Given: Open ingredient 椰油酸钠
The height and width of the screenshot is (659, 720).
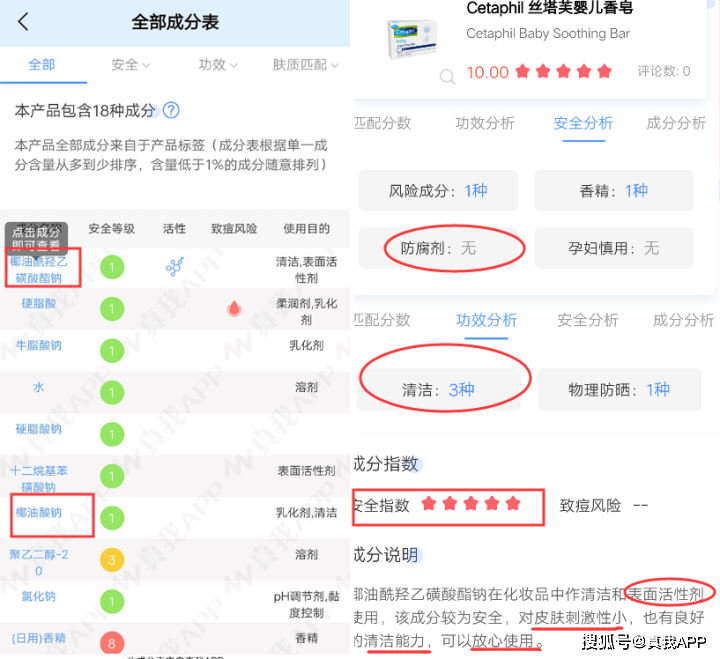Looking at the screenshot, I should [x=39, y=513].
